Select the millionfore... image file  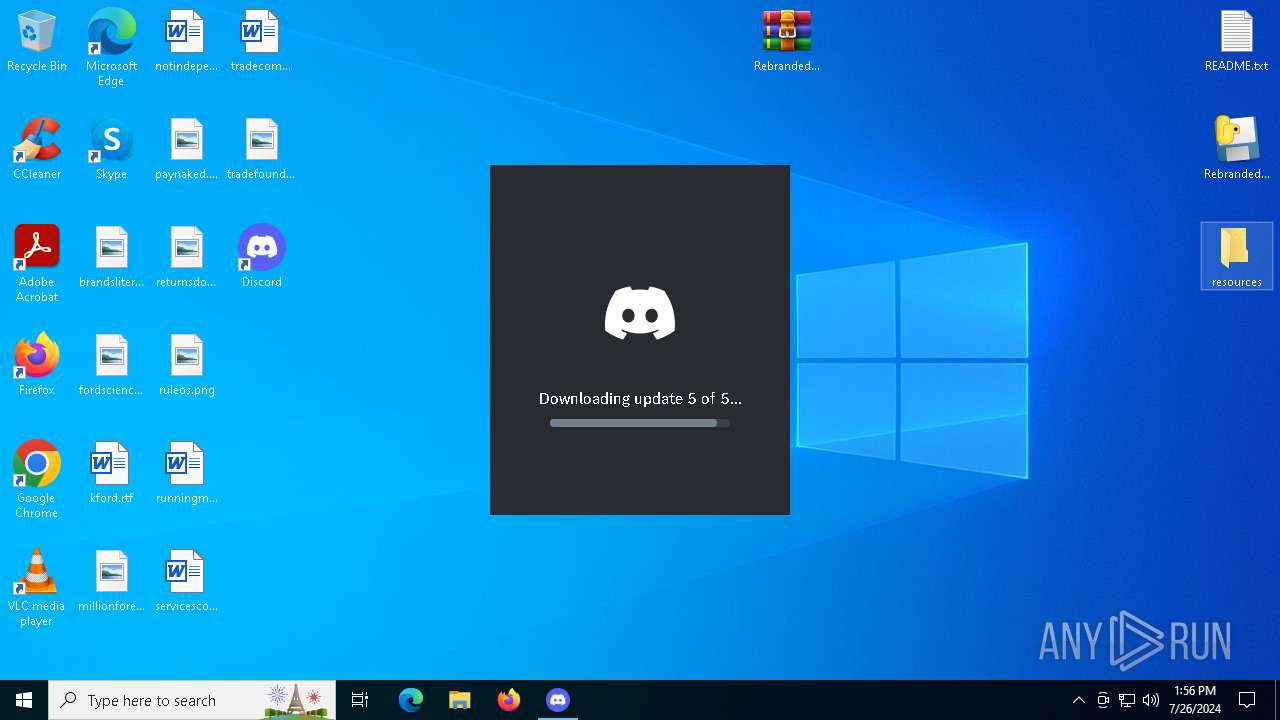point(111,581)
